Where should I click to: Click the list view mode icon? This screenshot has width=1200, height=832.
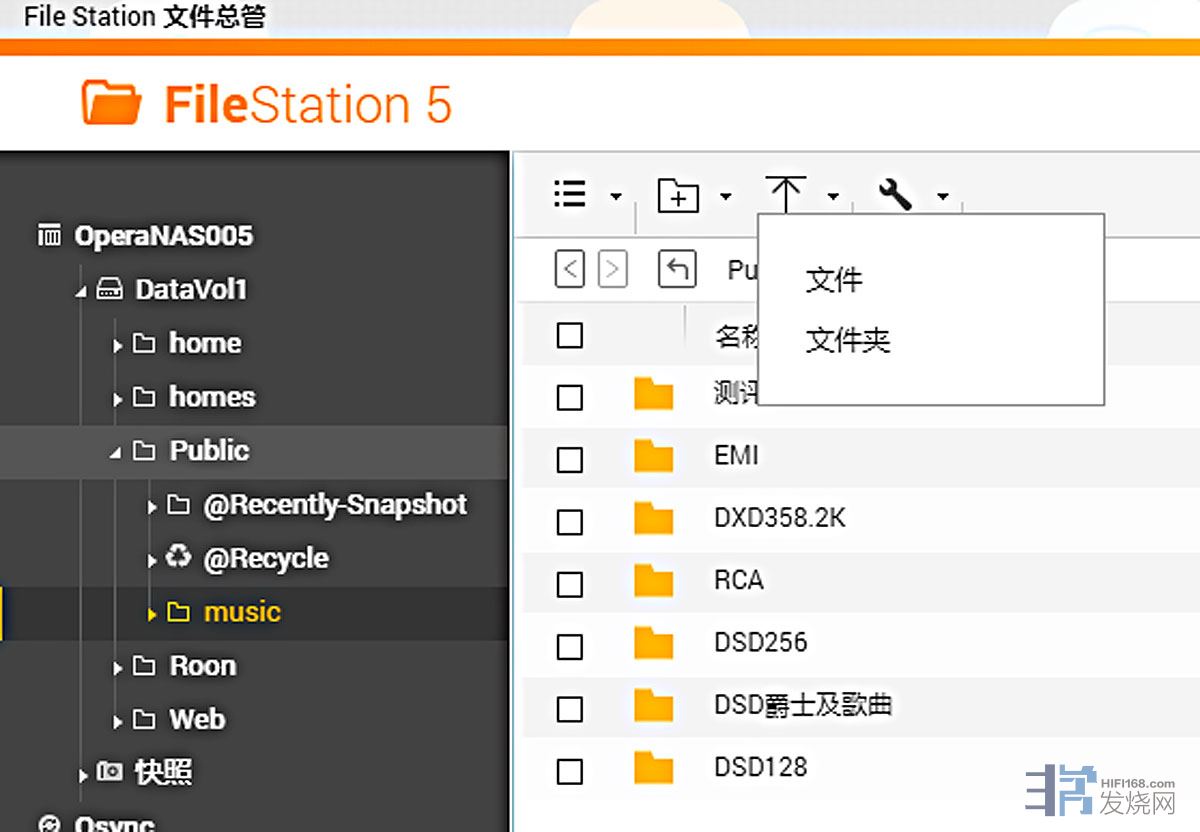(570, 194)
